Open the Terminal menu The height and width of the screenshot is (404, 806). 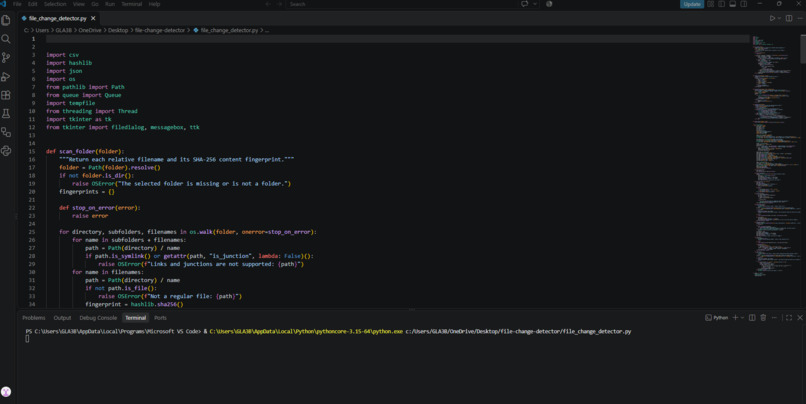(132, 4)
